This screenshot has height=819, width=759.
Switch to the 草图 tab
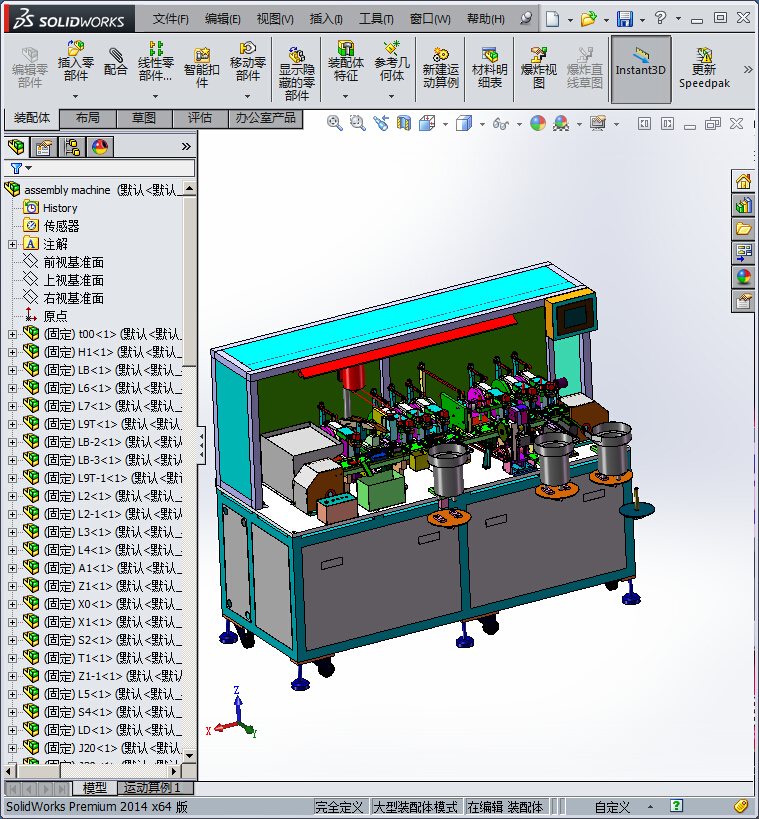point(144,118)
